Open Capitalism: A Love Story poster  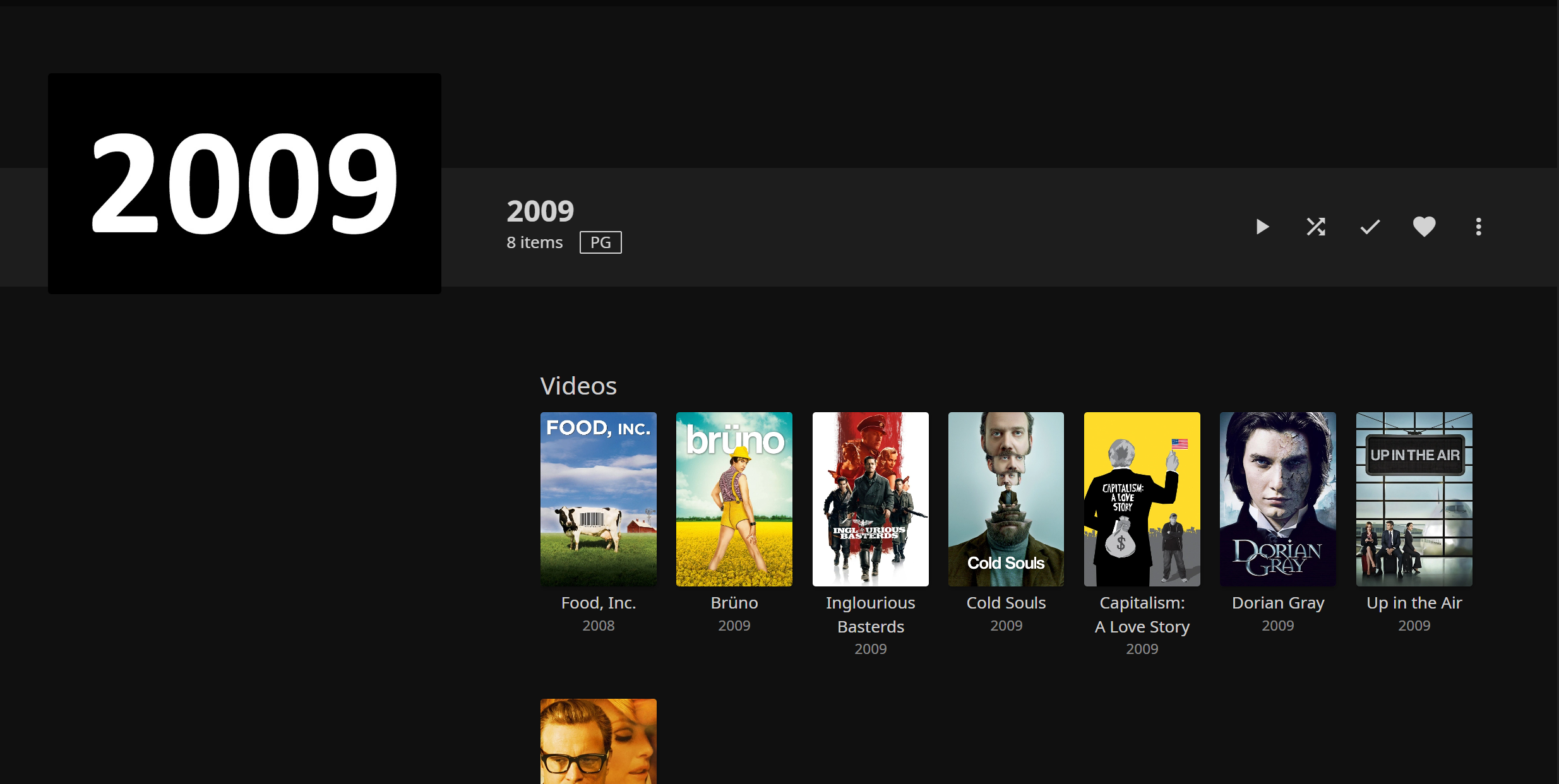click(1142, 499)
